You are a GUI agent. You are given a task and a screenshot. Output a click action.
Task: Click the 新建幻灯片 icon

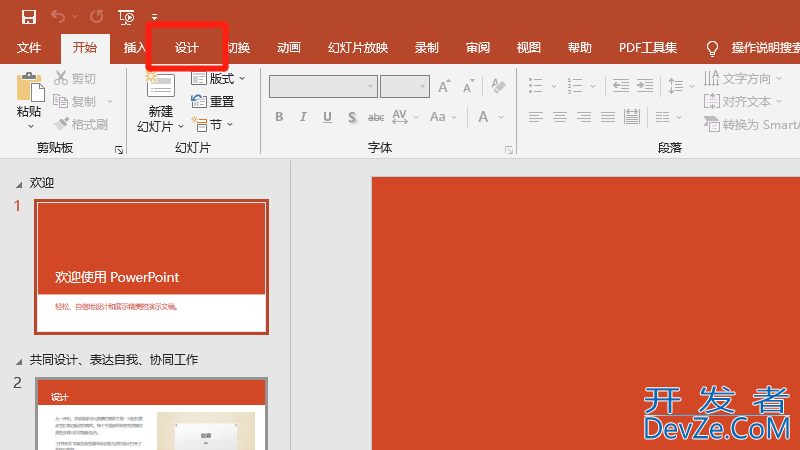[x=160, y=84]
